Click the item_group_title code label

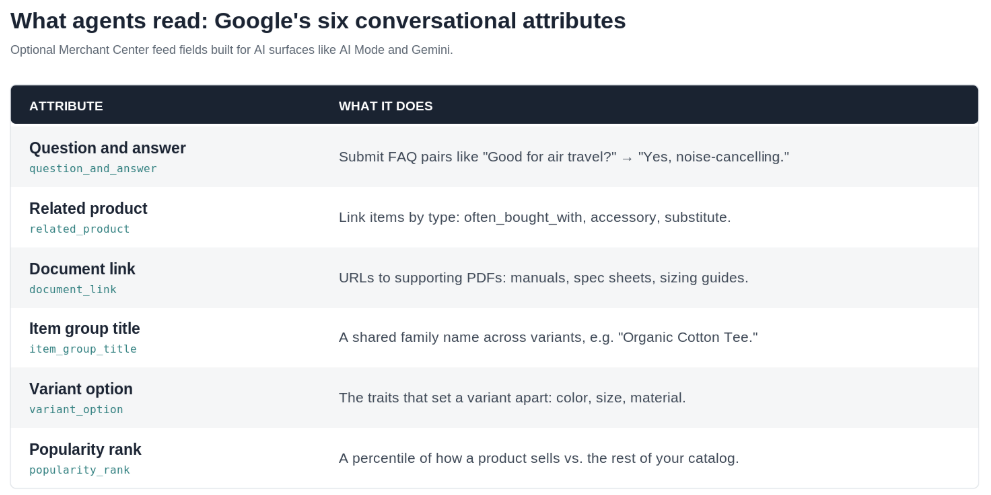83,349
